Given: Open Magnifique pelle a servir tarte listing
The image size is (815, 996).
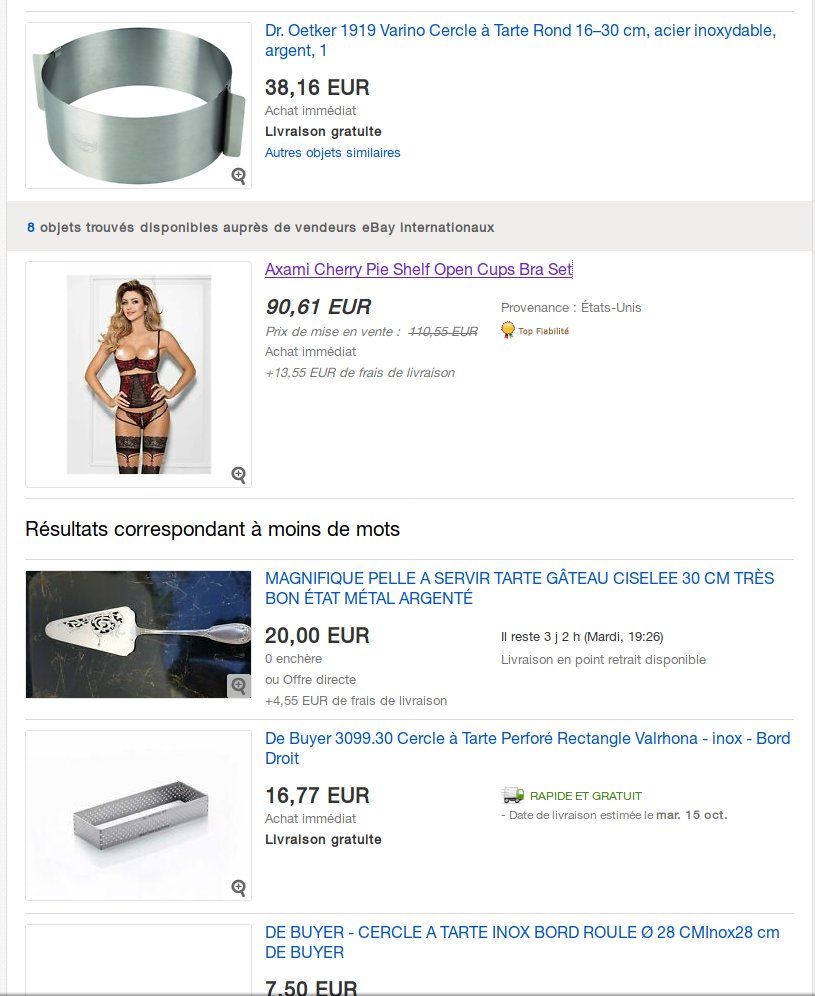Looking at the screenshot, I should [x=520, y=588].
